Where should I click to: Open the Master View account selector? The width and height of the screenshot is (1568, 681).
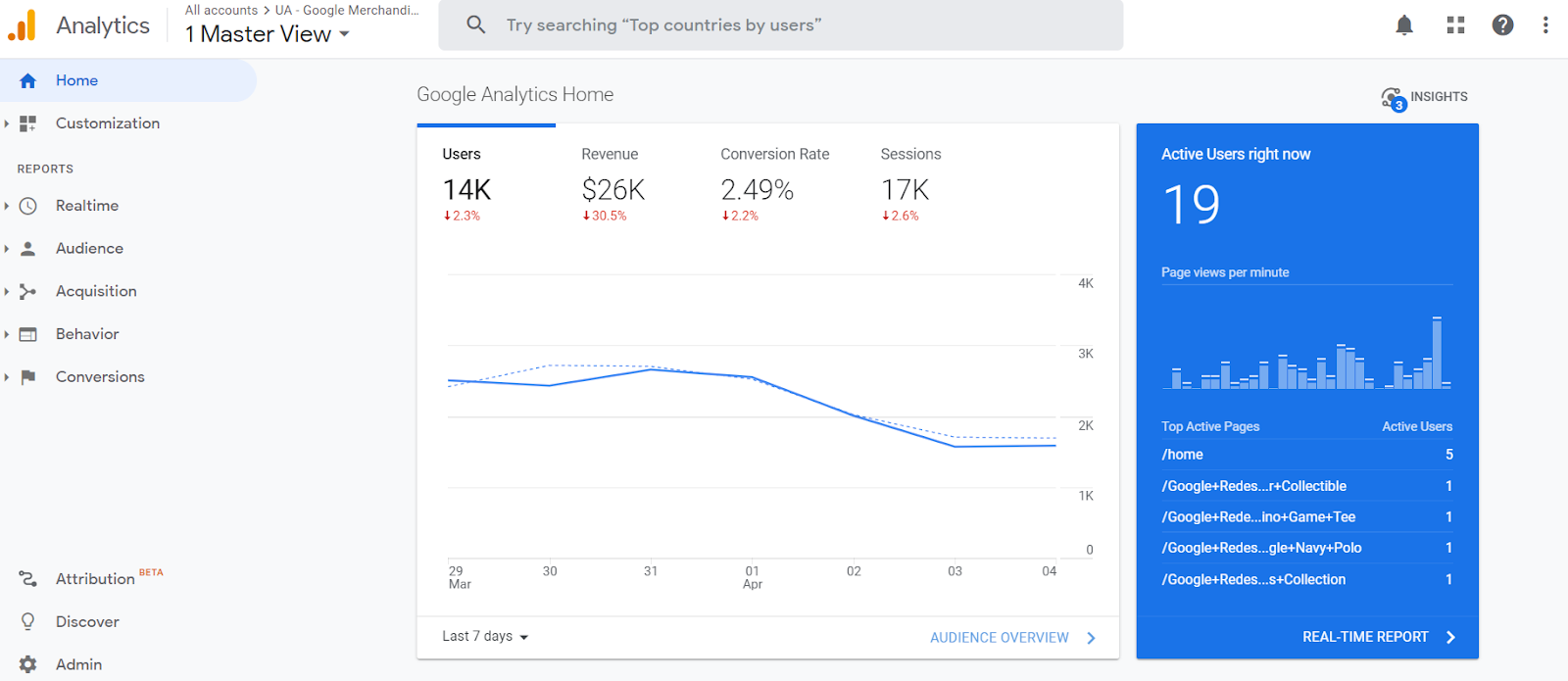point(268,34)
